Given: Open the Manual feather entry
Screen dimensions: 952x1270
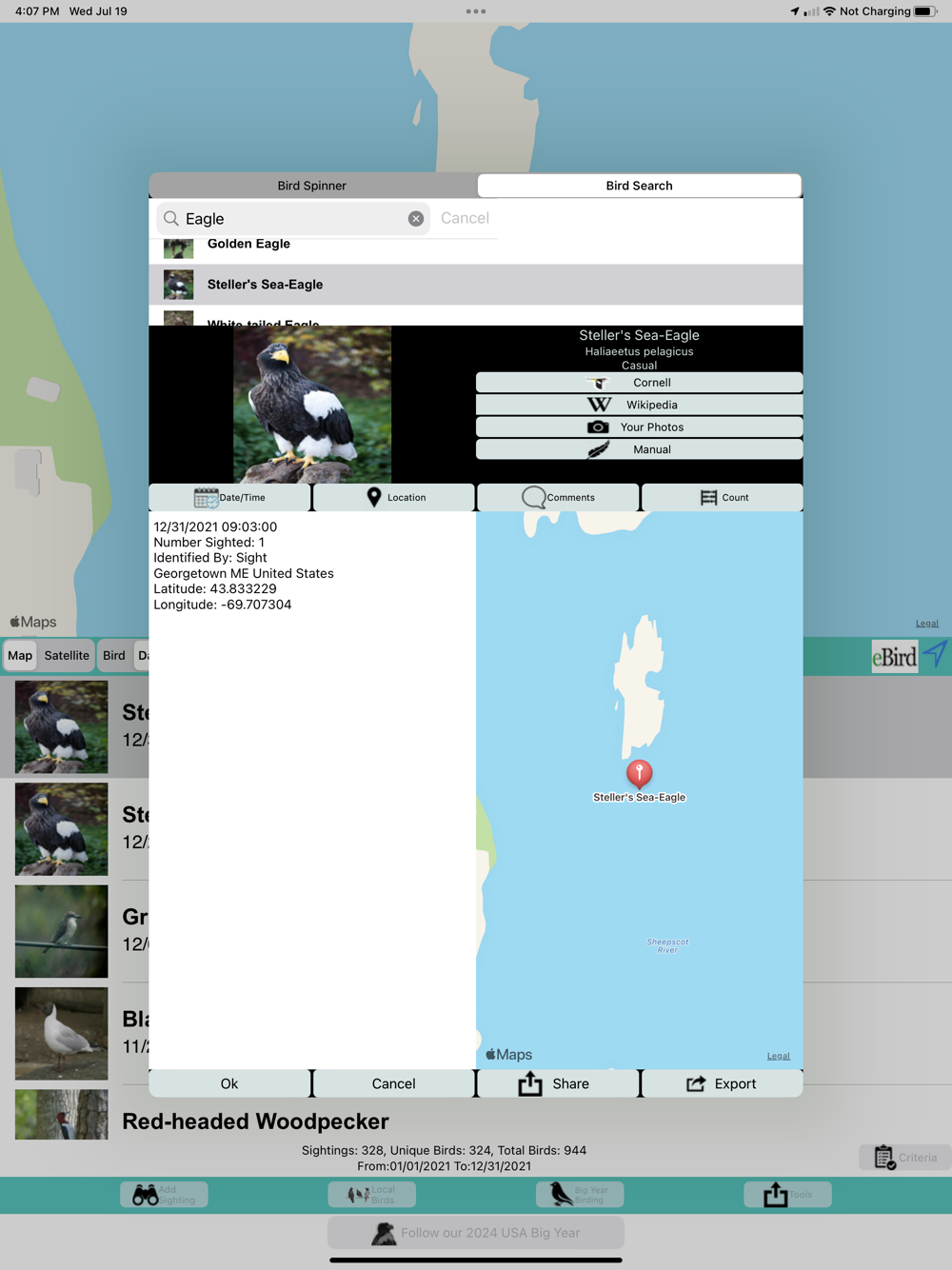Looking at the screenshot, I should pyautogui.click(x=639, y=449).
